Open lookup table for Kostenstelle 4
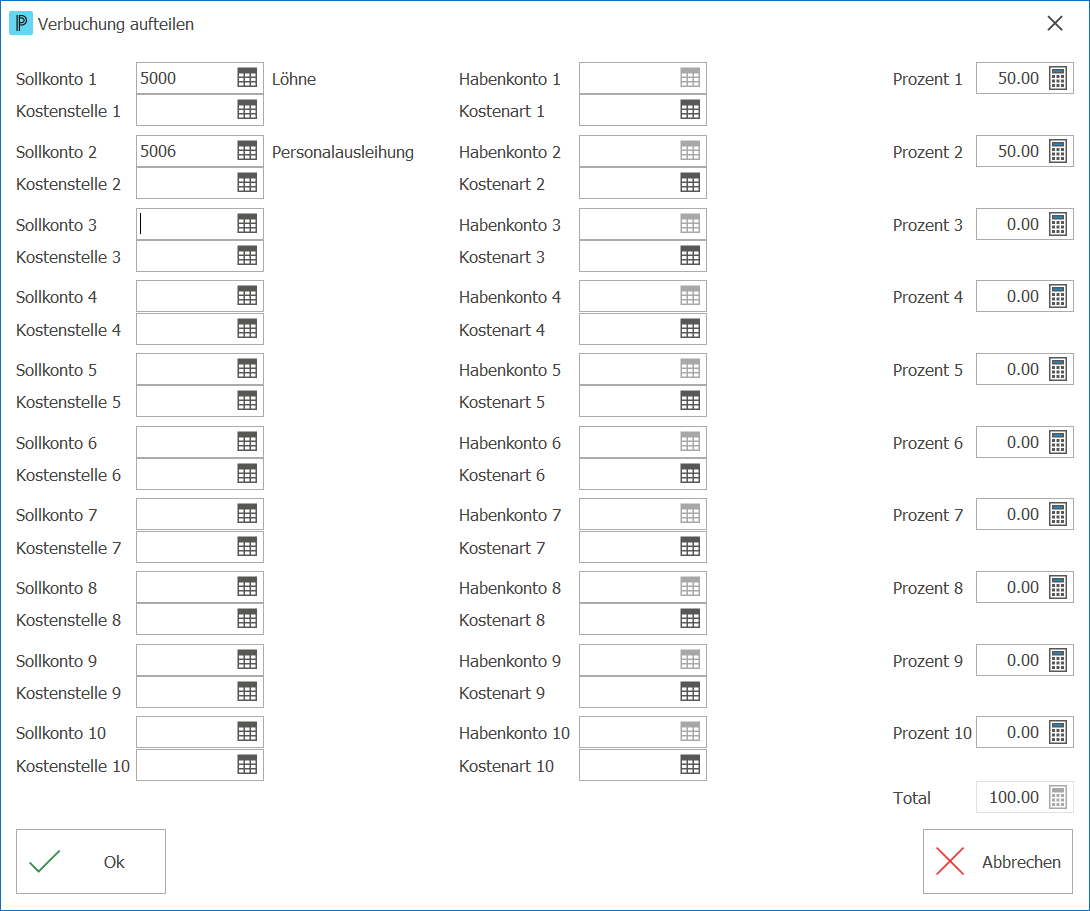Screen dimensions: 1090x911 pos(247,329)
